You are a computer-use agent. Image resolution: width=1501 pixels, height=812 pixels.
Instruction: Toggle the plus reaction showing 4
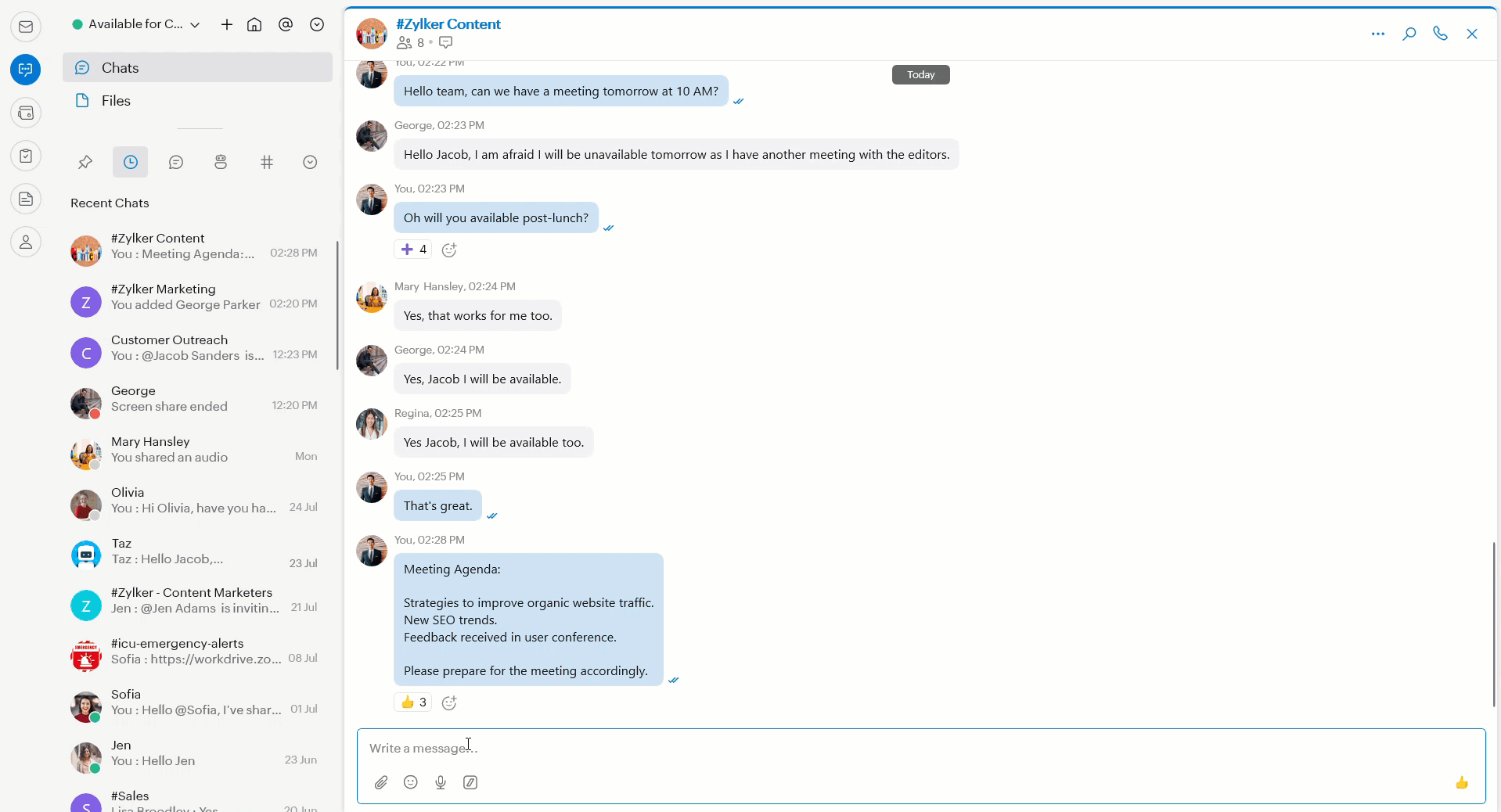(413, 250)
